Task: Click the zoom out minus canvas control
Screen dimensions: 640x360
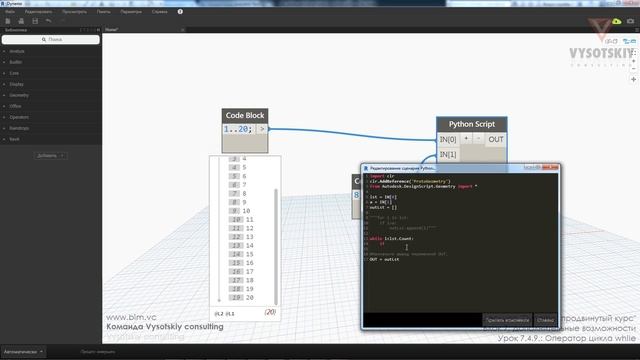Action: tap(633, 69)
